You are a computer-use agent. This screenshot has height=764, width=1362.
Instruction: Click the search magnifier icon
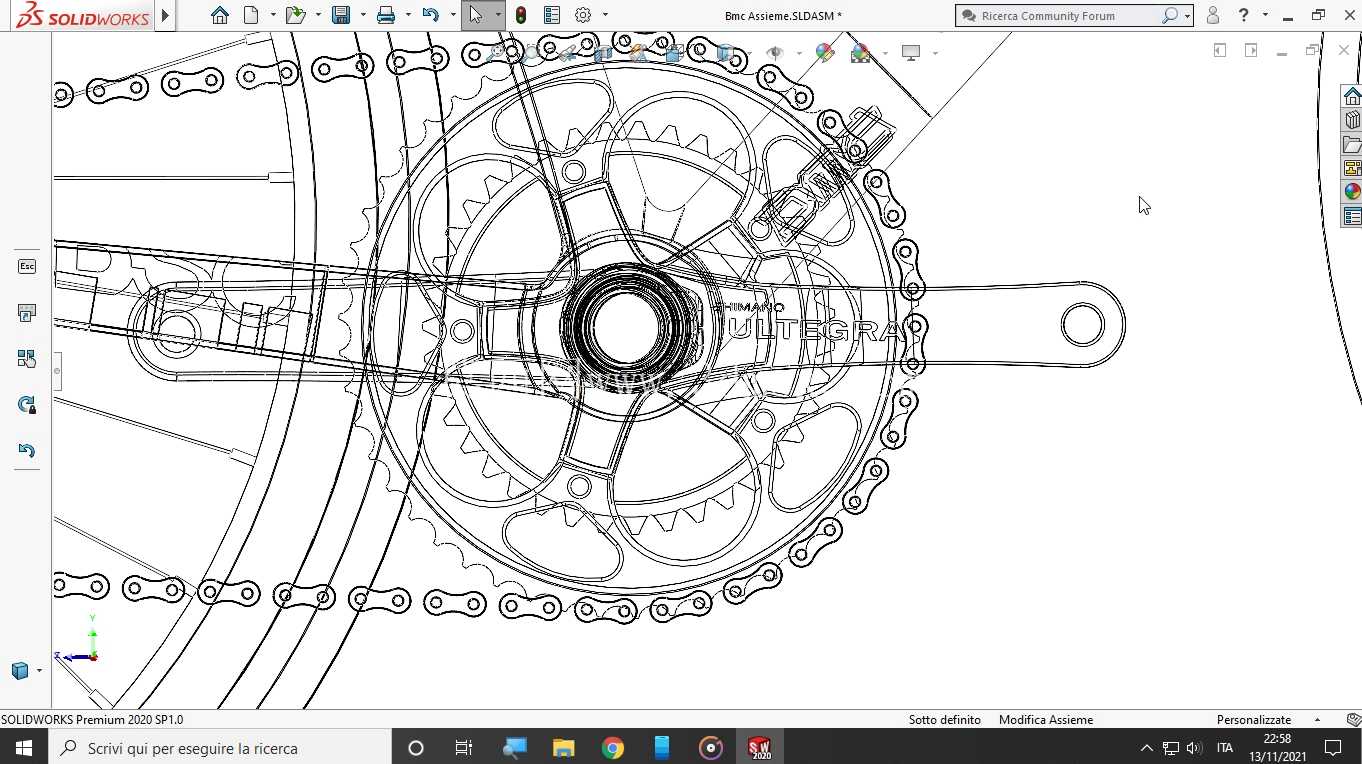(x=1169, y=16)
